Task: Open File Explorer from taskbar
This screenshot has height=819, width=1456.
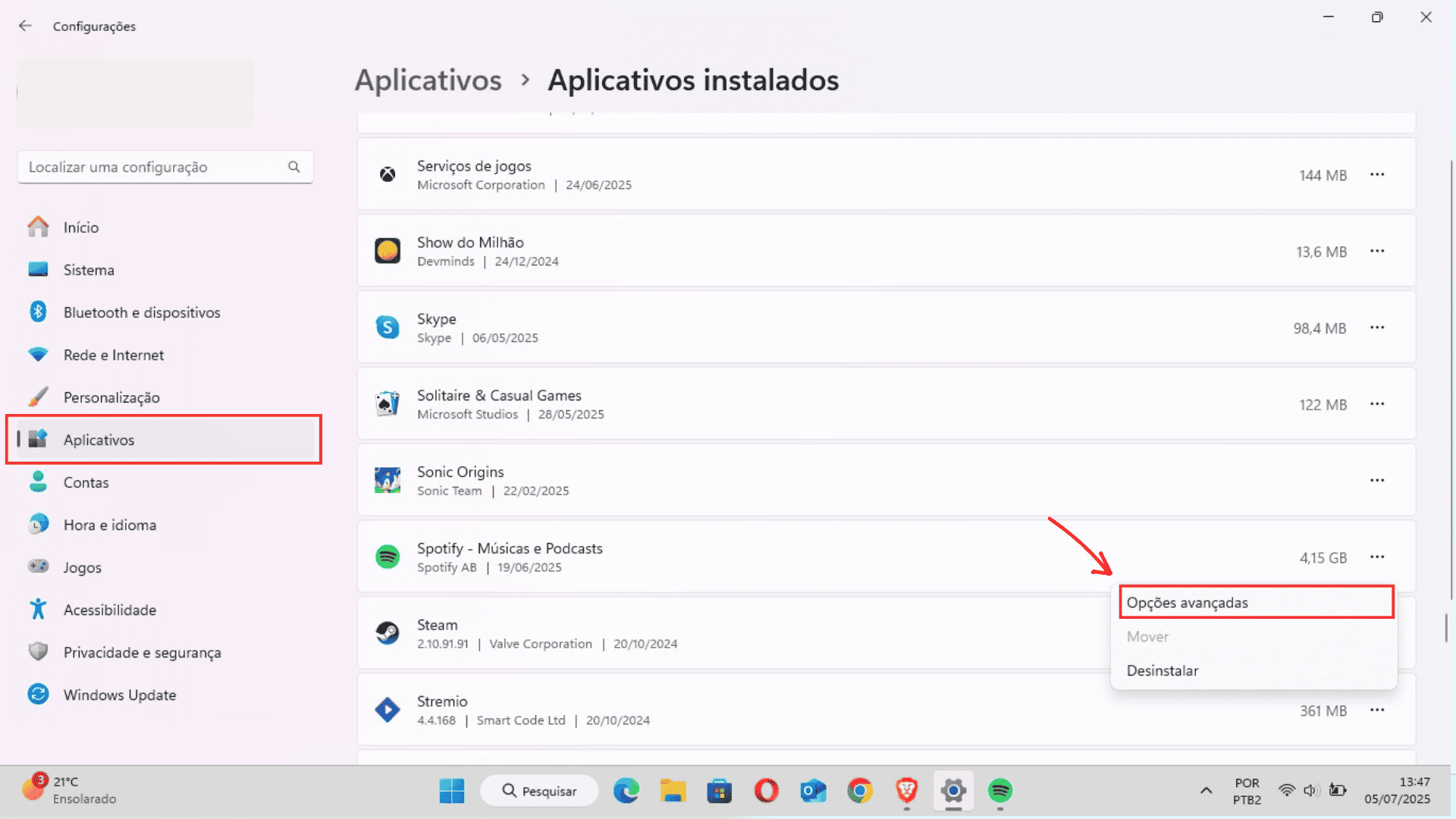Action: point(673,791)
